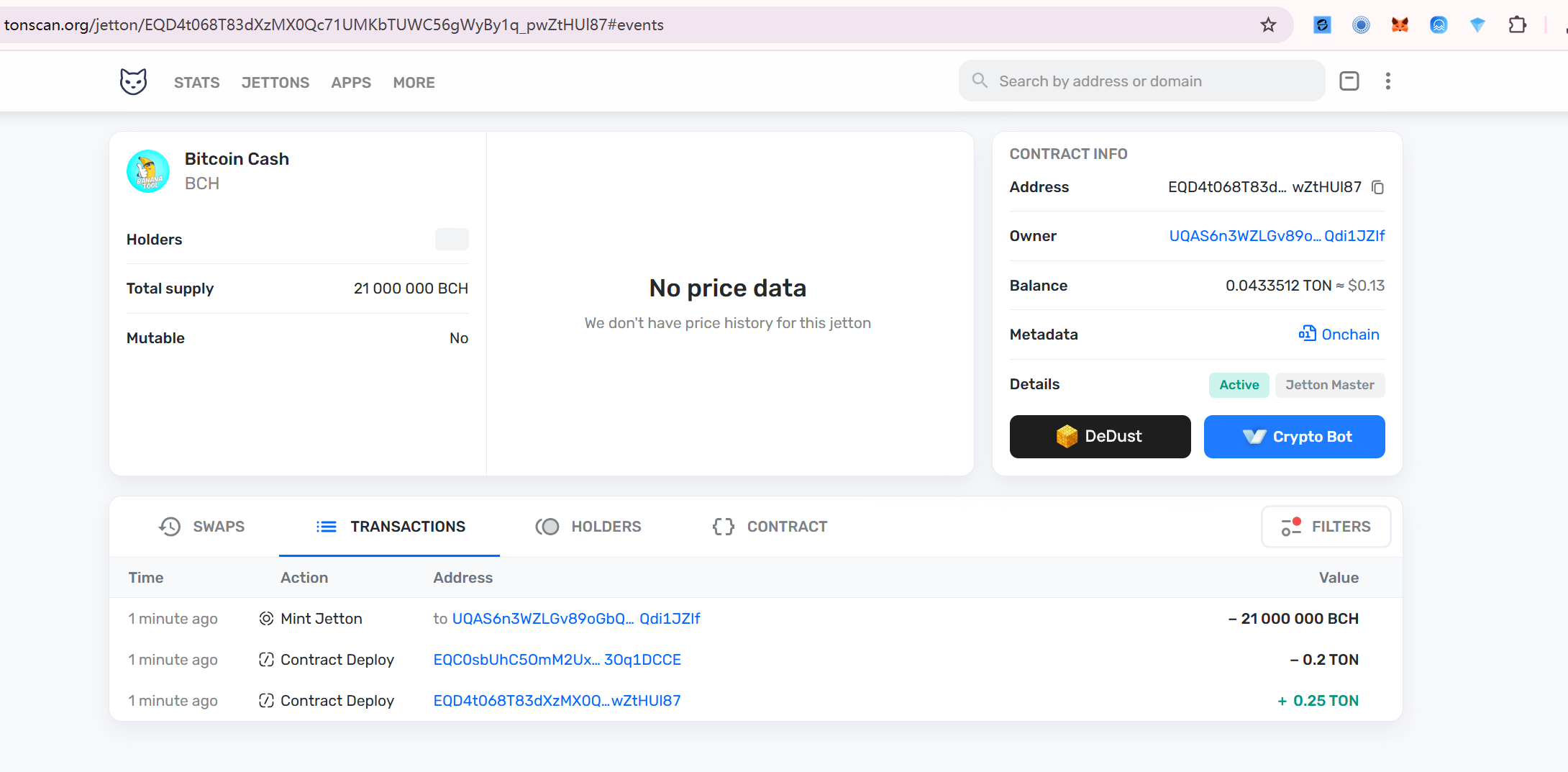Viewport: 1568px width, 772px height.
Task: Open the browser extensions puzzle icon
Action: pyautogui.click(x=1517, y=25)
